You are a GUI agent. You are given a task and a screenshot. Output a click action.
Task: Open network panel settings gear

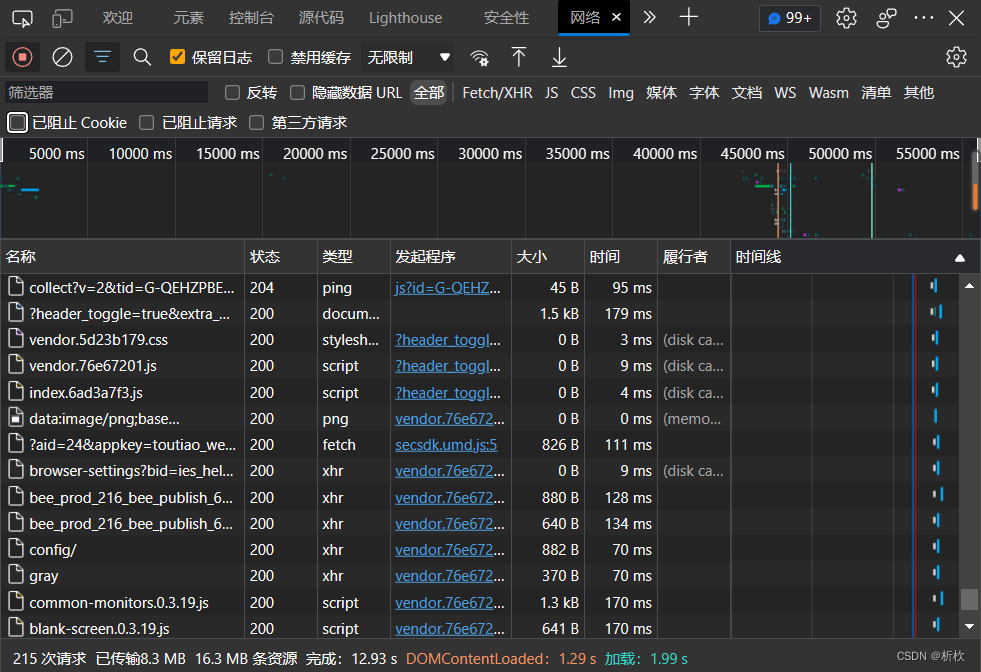[956, 57]
